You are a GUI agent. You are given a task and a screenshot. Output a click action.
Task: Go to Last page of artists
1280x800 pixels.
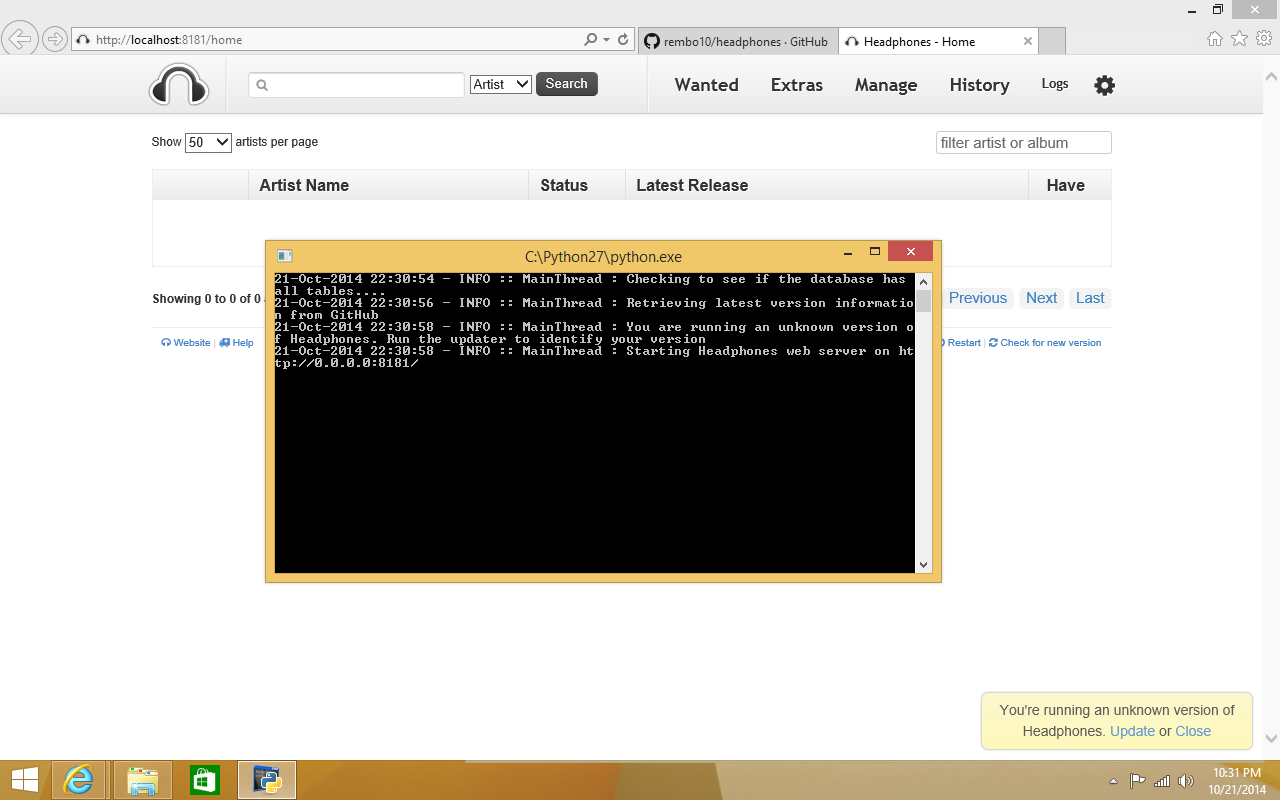(x=1090, y=298)
